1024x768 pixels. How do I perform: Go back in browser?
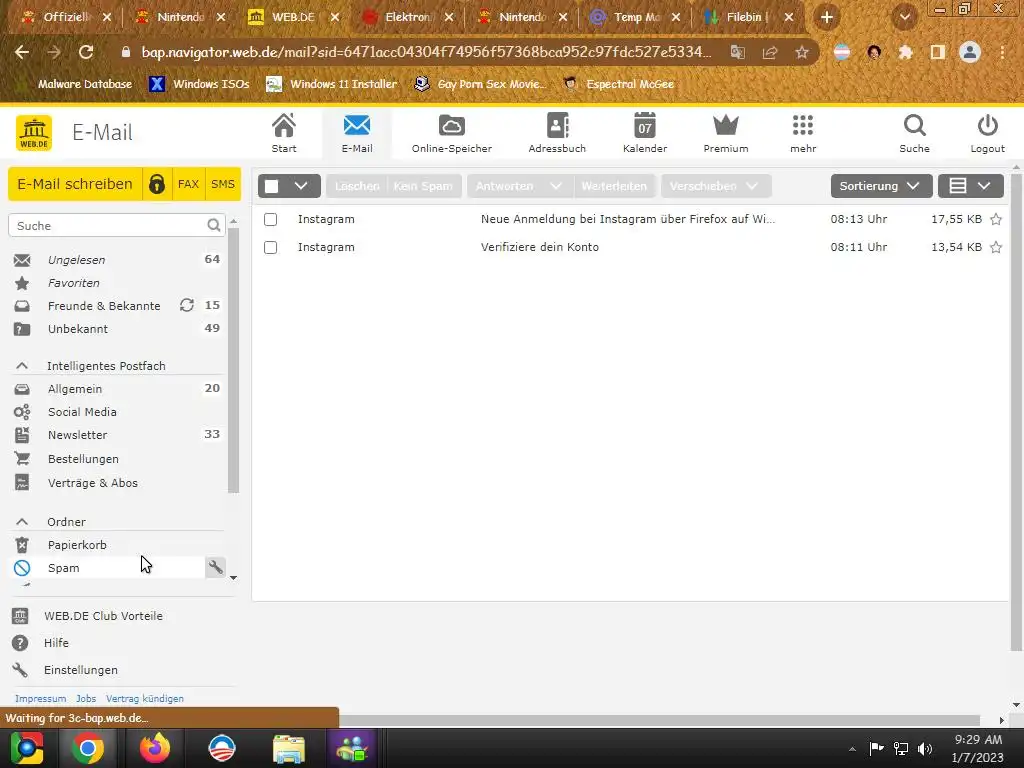[x=22, y=52]
